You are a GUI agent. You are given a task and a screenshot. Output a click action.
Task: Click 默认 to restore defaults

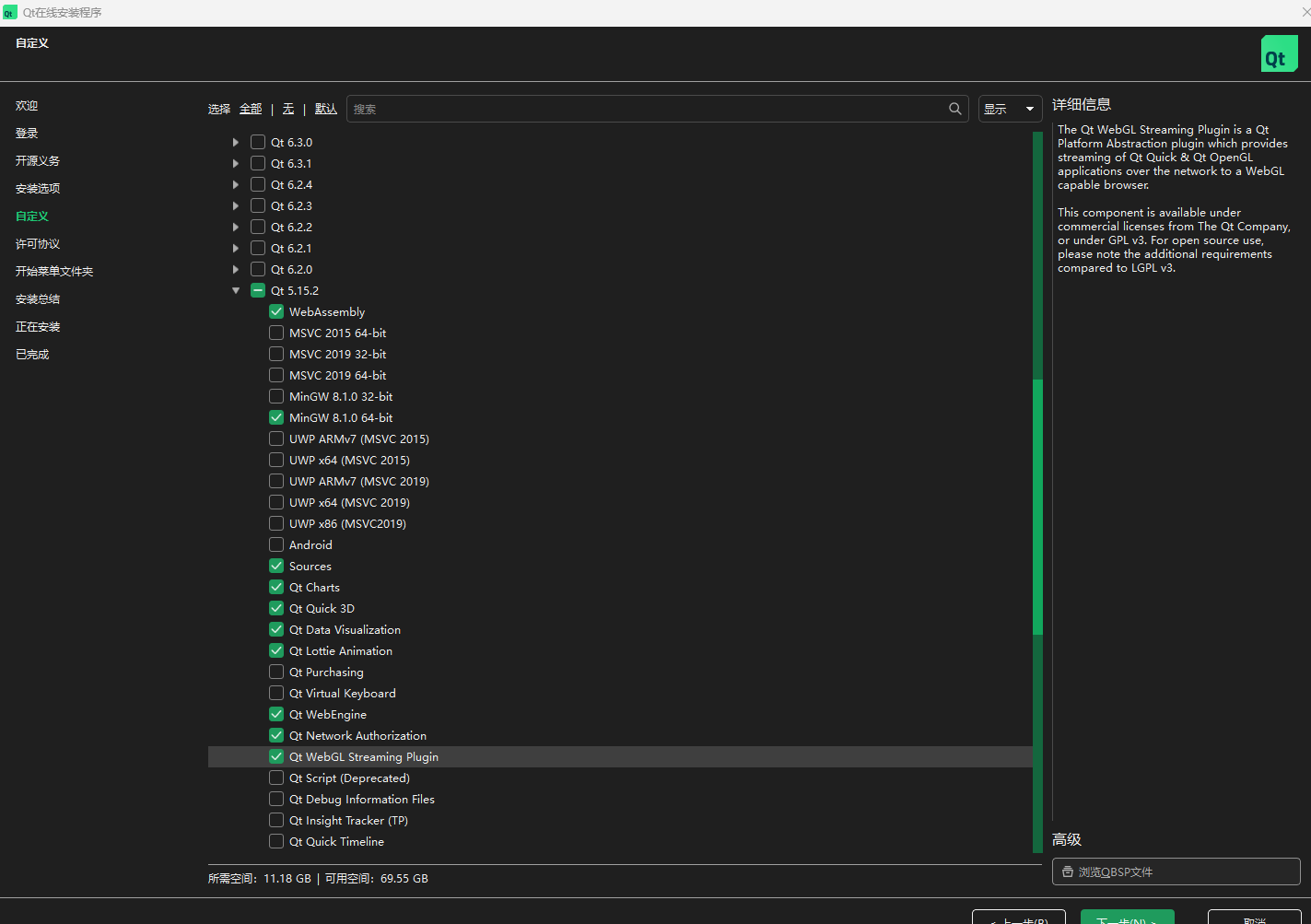[x=326, y=109]
